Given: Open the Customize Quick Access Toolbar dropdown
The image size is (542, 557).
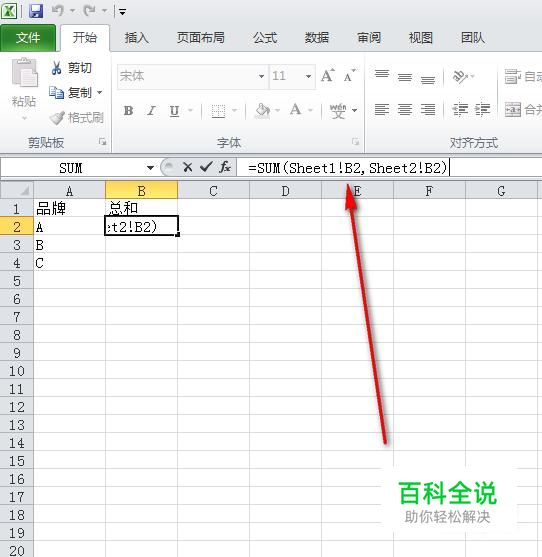Looking at the screenshot, I should tap(123, 12).
